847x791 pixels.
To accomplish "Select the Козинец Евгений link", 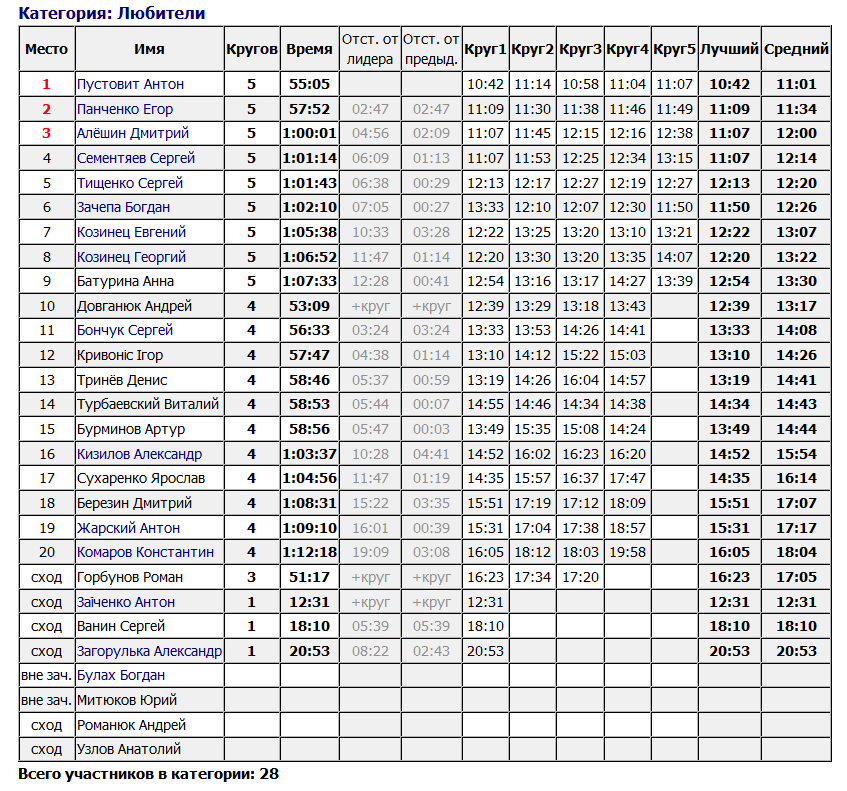I will click(132, 232).
